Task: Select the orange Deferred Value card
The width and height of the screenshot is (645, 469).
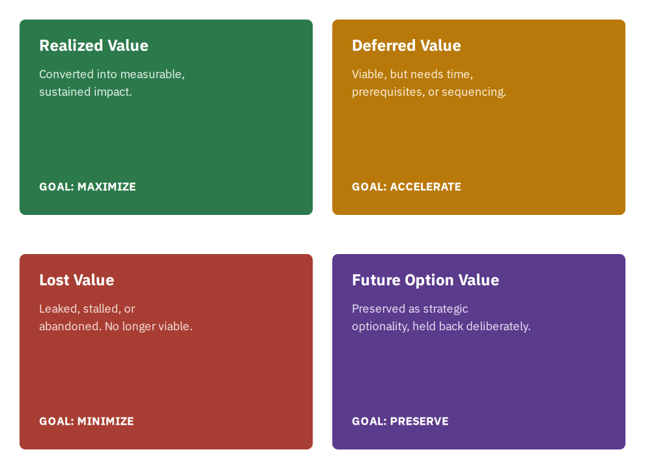Action: (479, 117)
